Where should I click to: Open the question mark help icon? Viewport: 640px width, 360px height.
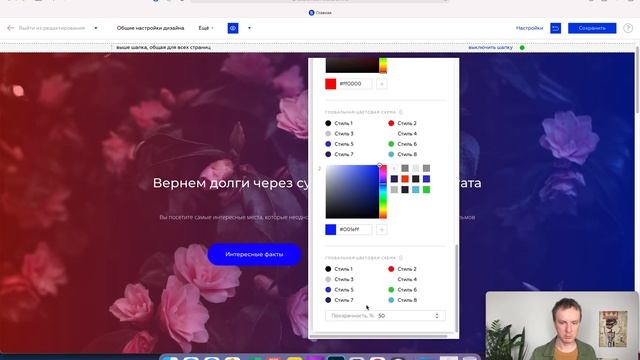pyautogui.click(x=628, y=28)
